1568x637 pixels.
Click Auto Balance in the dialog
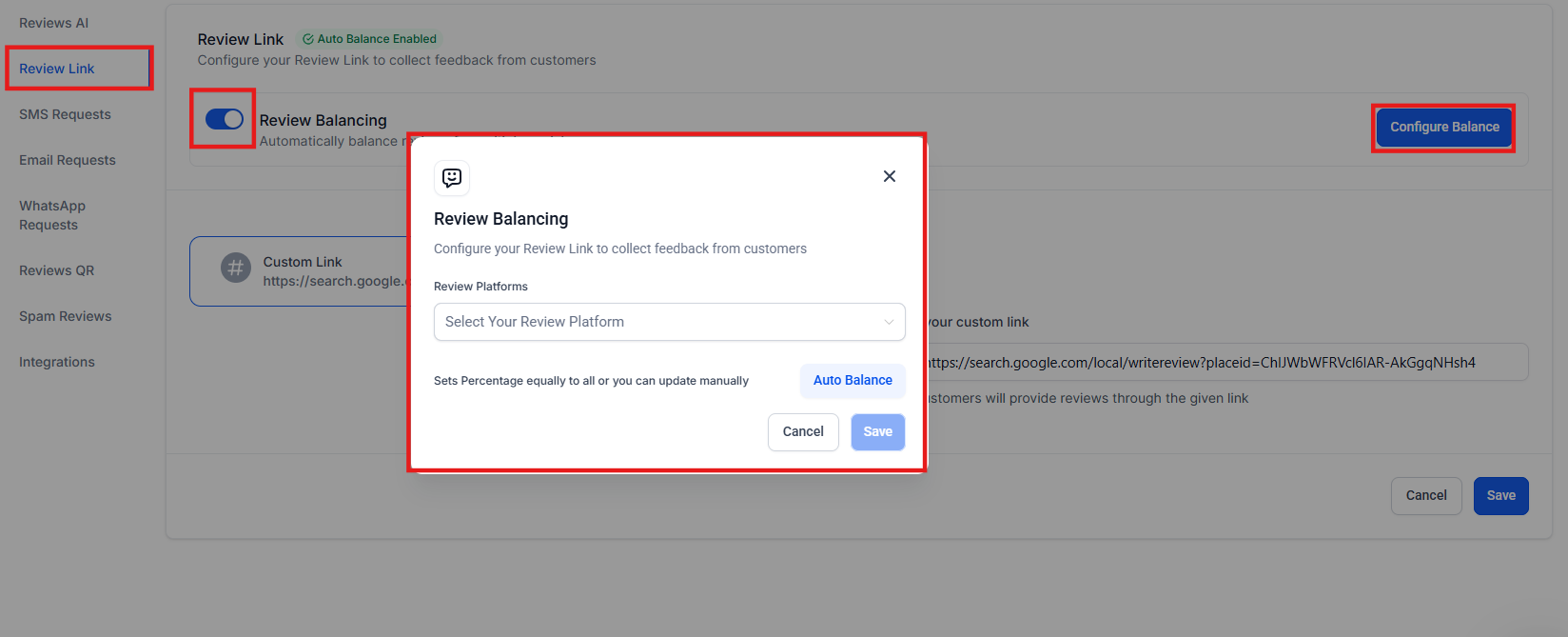coord(853,380)
